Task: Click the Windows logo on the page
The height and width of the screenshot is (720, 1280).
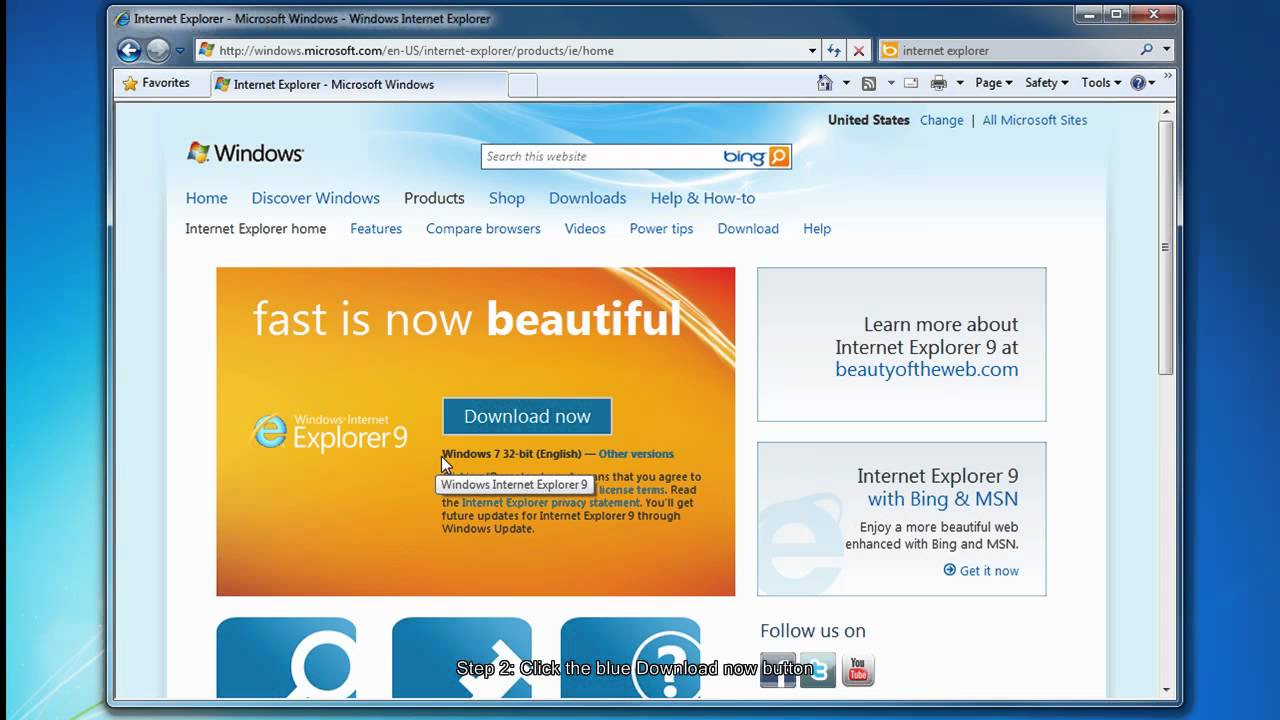Action: [245, 153]
